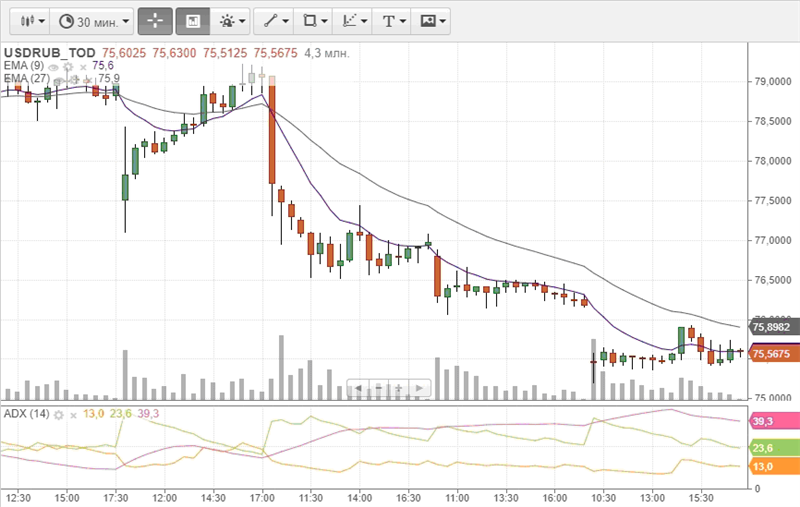
Task: Click the 75,8982 EMA price tag
Action: 773,327
